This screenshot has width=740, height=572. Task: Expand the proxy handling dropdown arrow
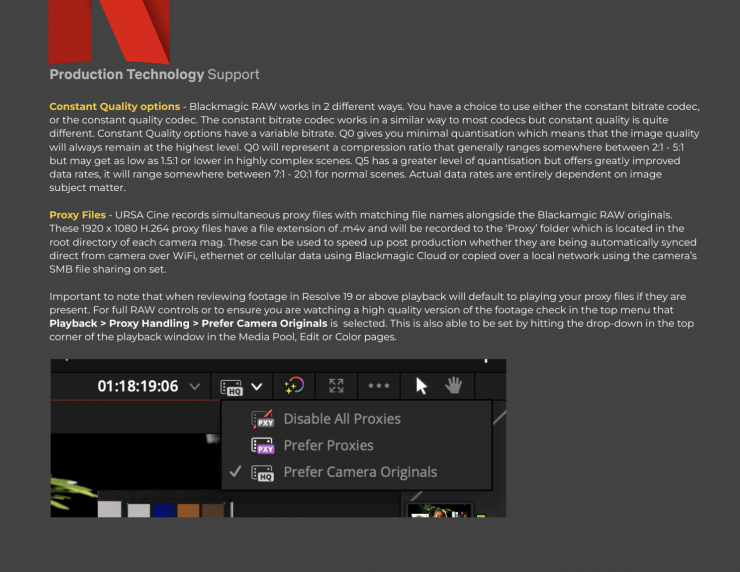[257, 386]
